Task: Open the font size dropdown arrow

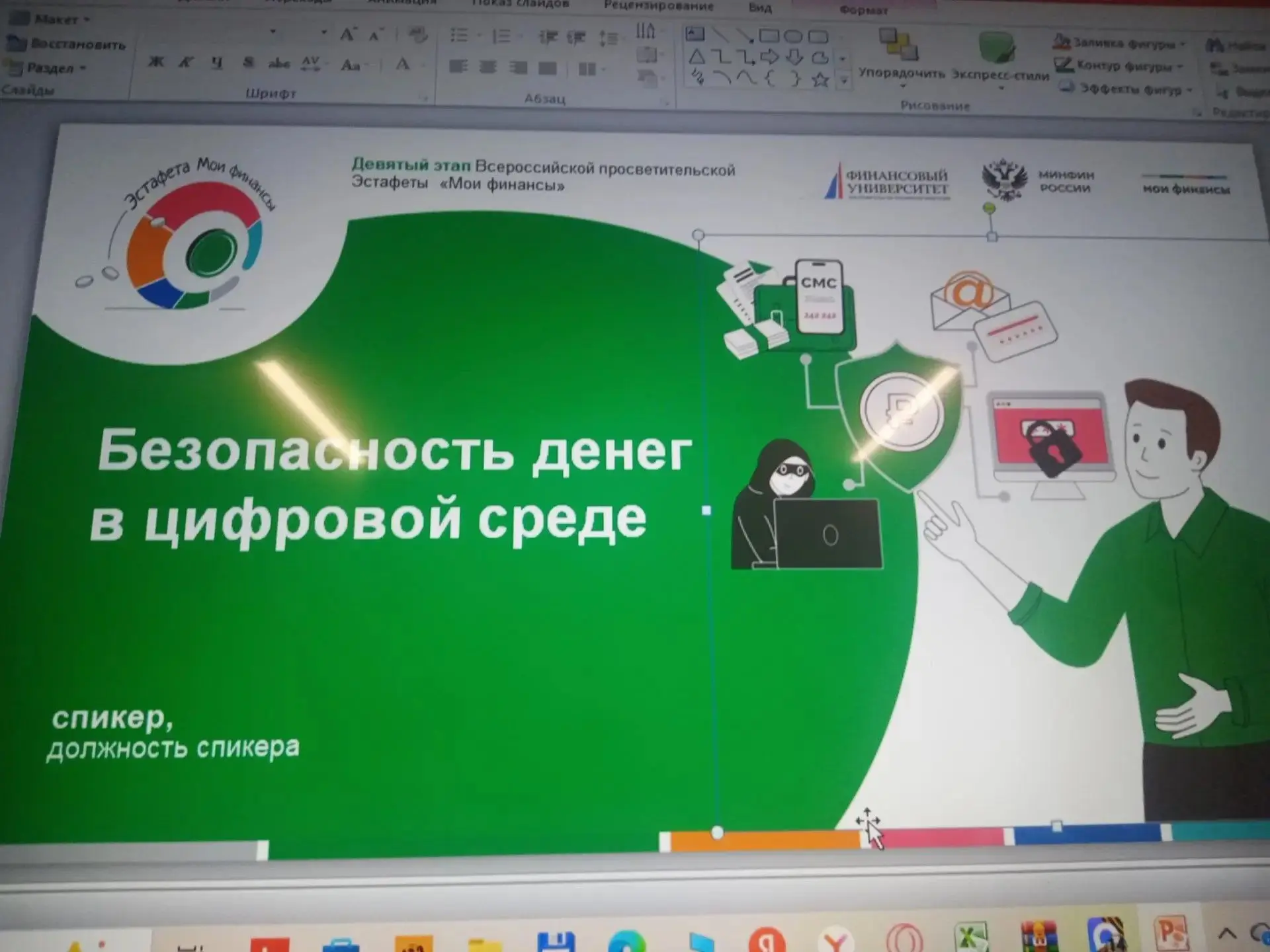Action: pos(323,32)
